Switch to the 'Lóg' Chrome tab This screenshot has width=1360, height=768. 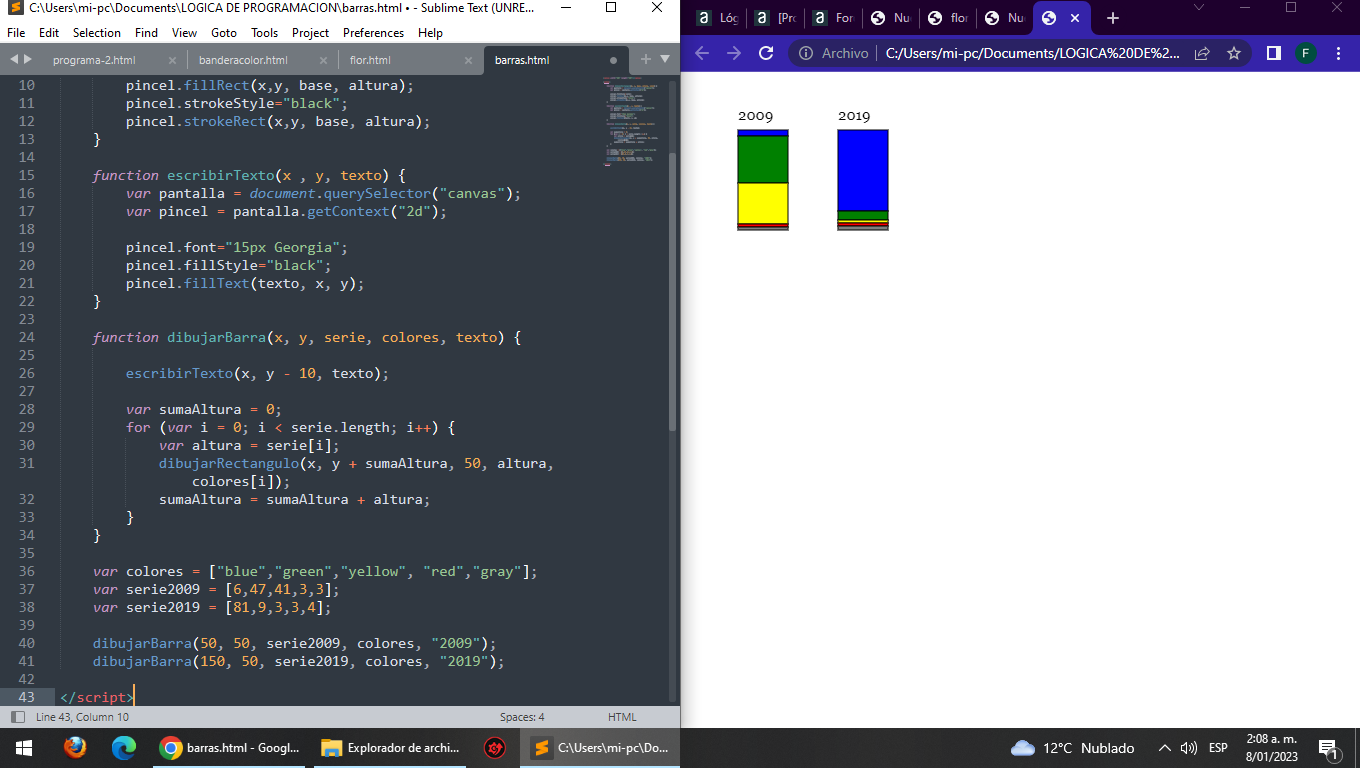point(716,18)
